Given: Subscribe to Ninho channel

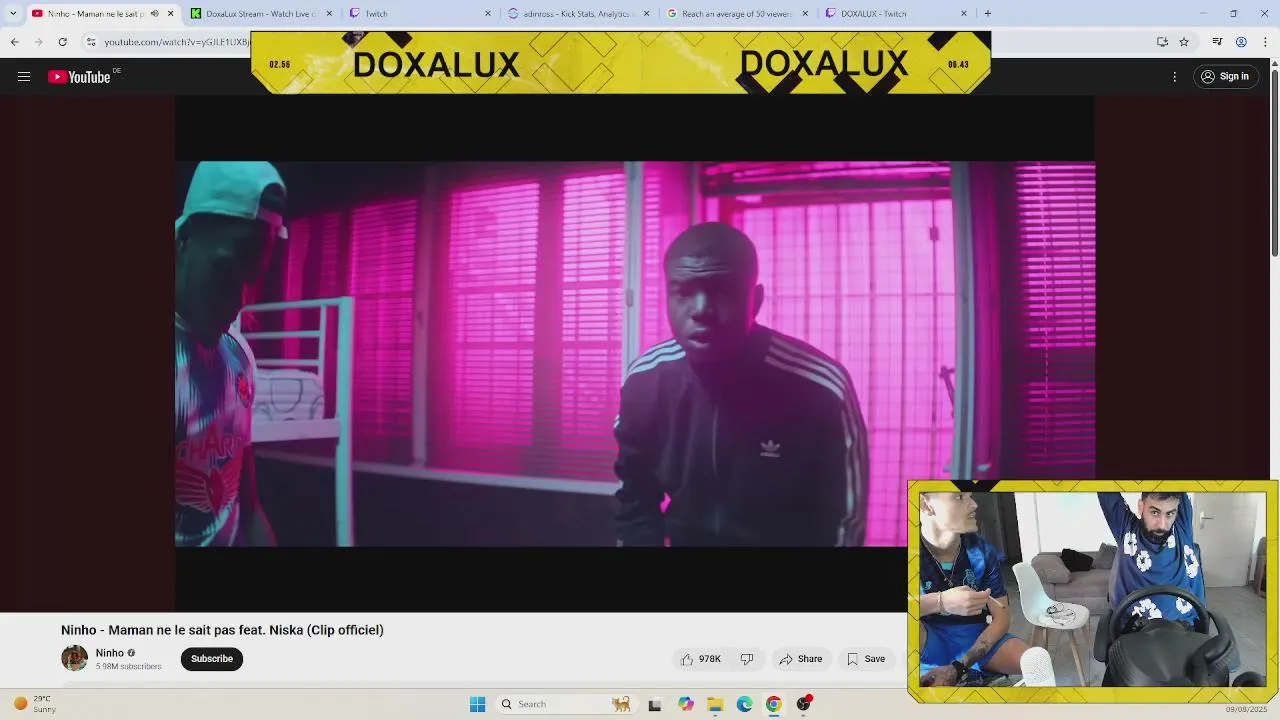Looking at the screenshot, I should (x=212, y=659).
